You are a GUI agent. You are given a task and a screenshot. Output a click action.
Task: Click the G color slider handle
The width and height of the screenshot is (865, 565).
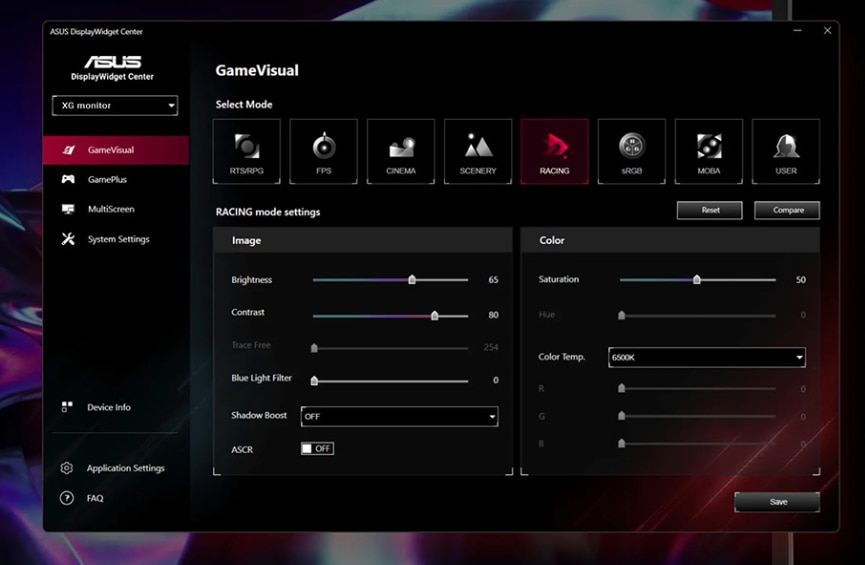coord(622,415)
